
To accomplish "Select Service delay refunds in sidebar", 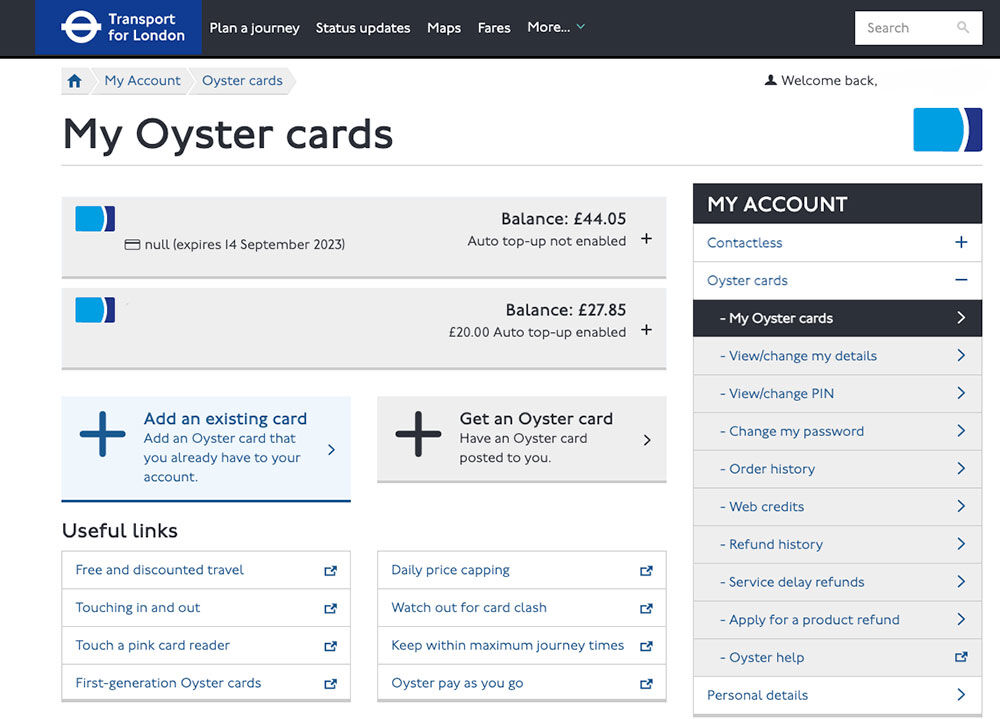I will 837,581.
